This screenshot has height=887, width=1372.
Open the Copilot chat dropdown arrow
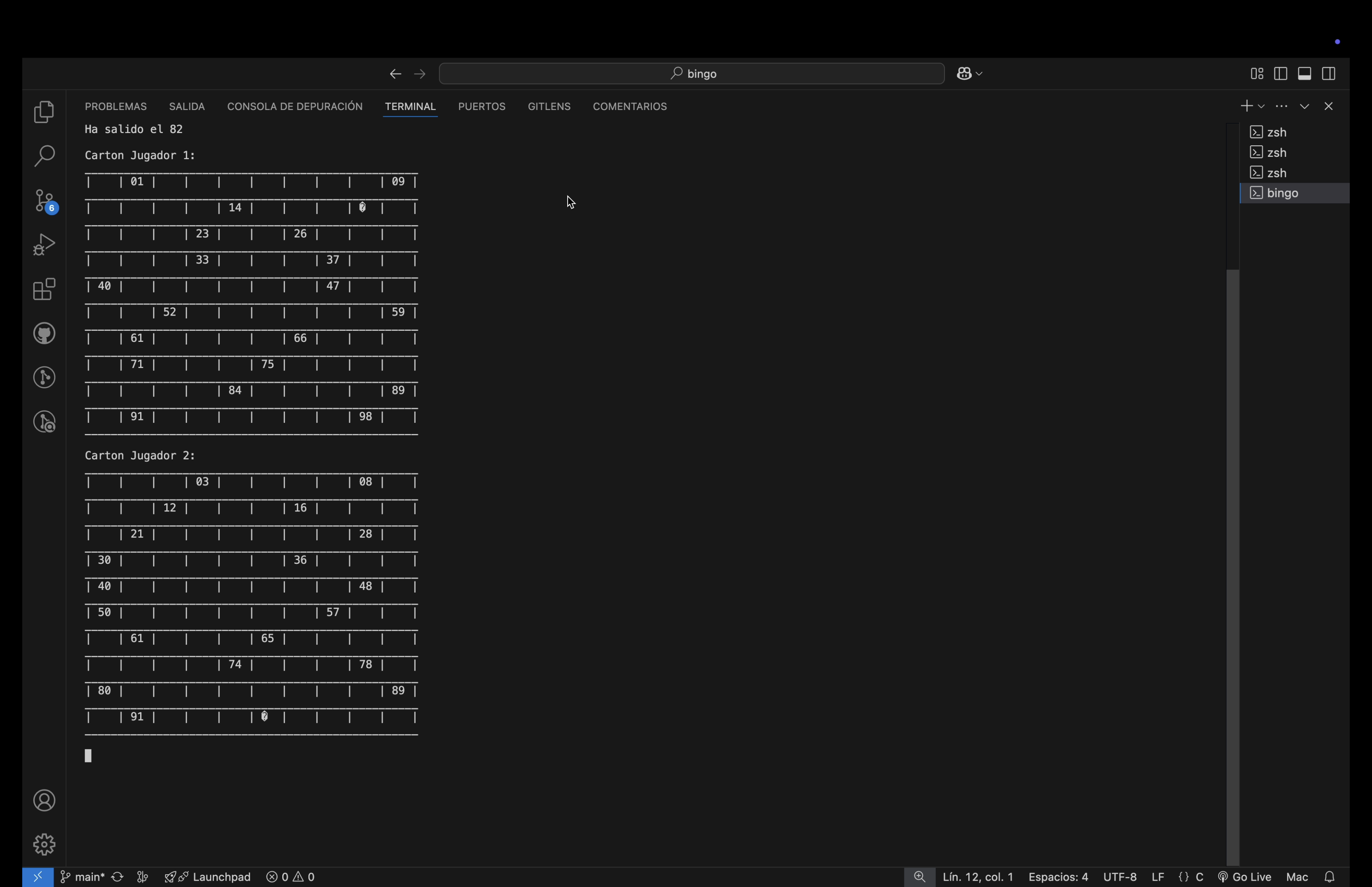click(x=979, y=74)
